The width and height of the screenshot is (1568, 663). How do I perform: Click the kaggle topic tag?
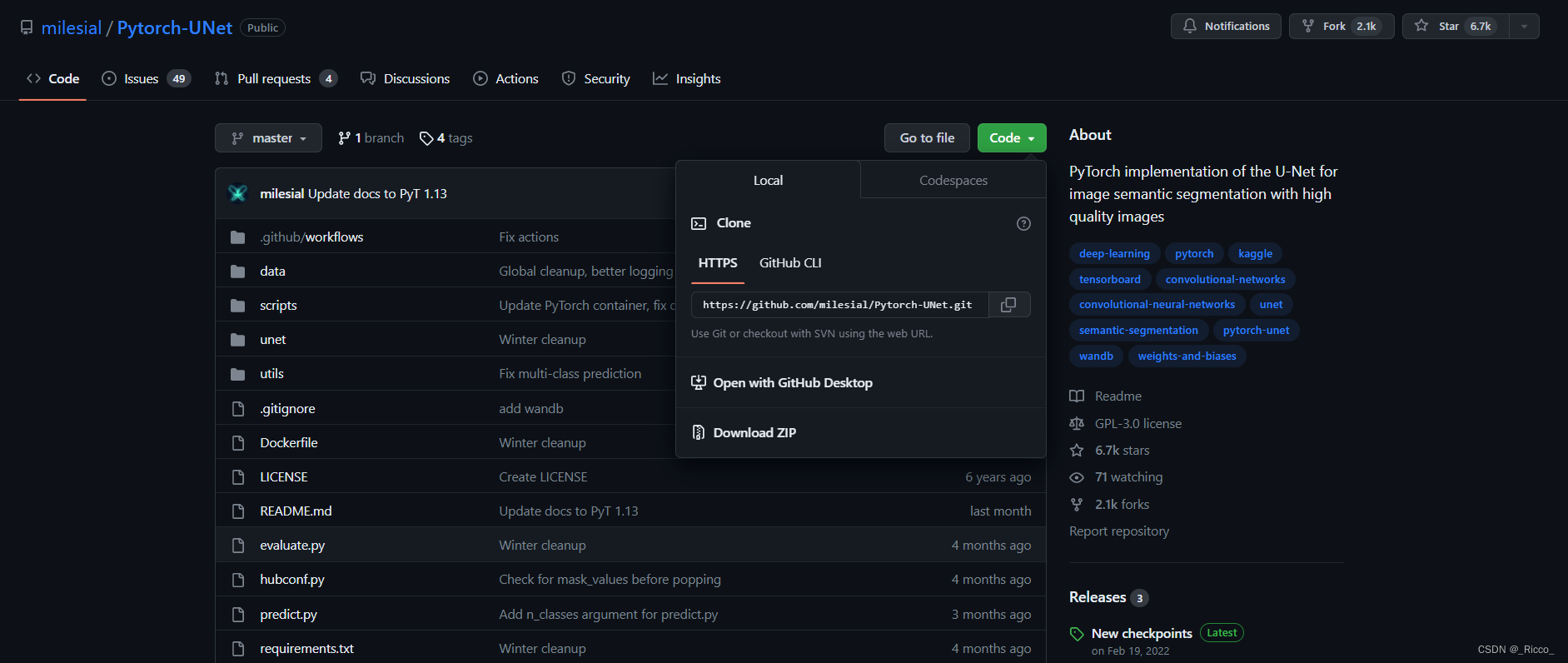click(1255, 254)
